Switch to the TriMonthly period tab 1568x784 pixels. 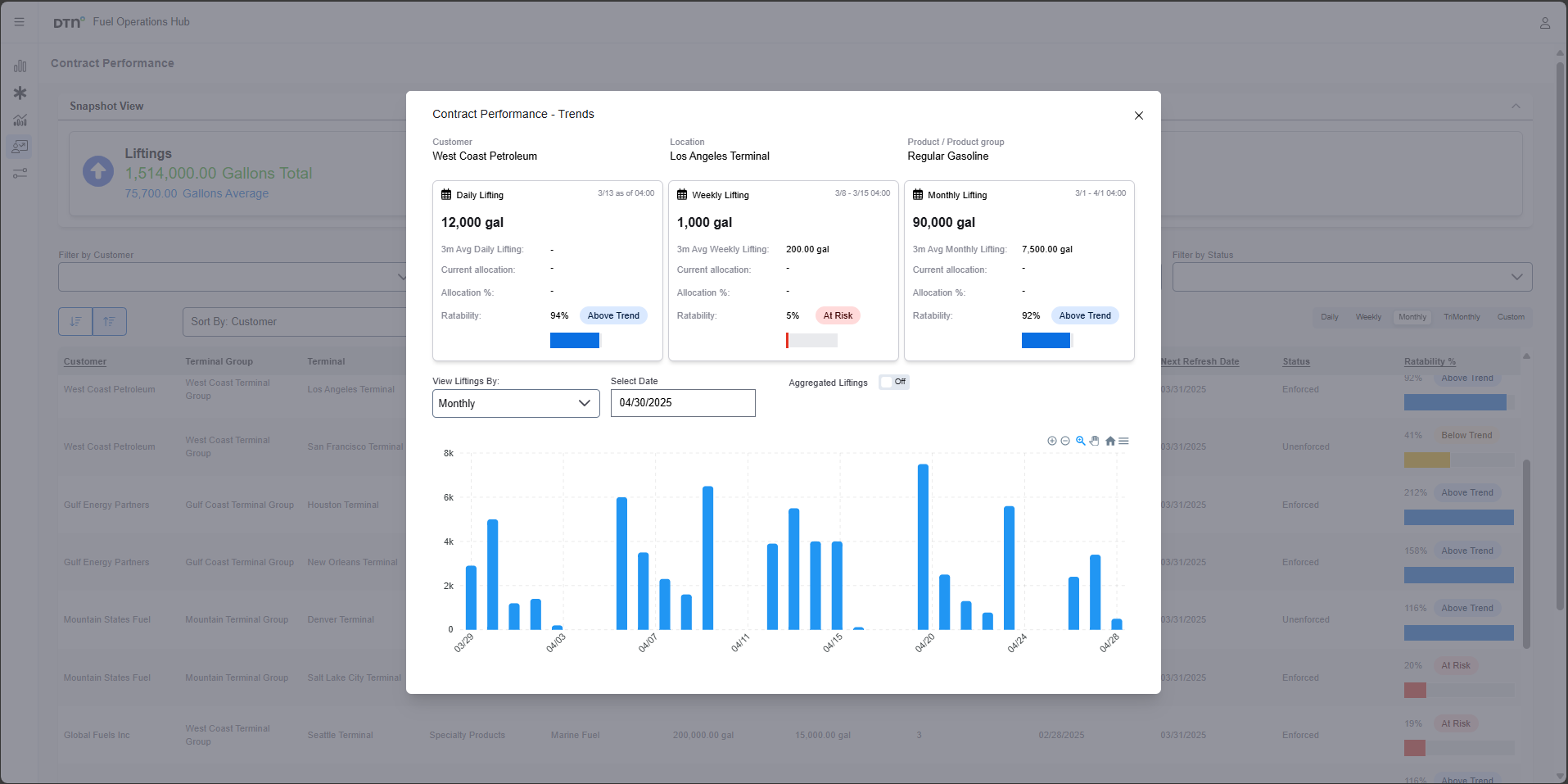tap(1462, 317)
